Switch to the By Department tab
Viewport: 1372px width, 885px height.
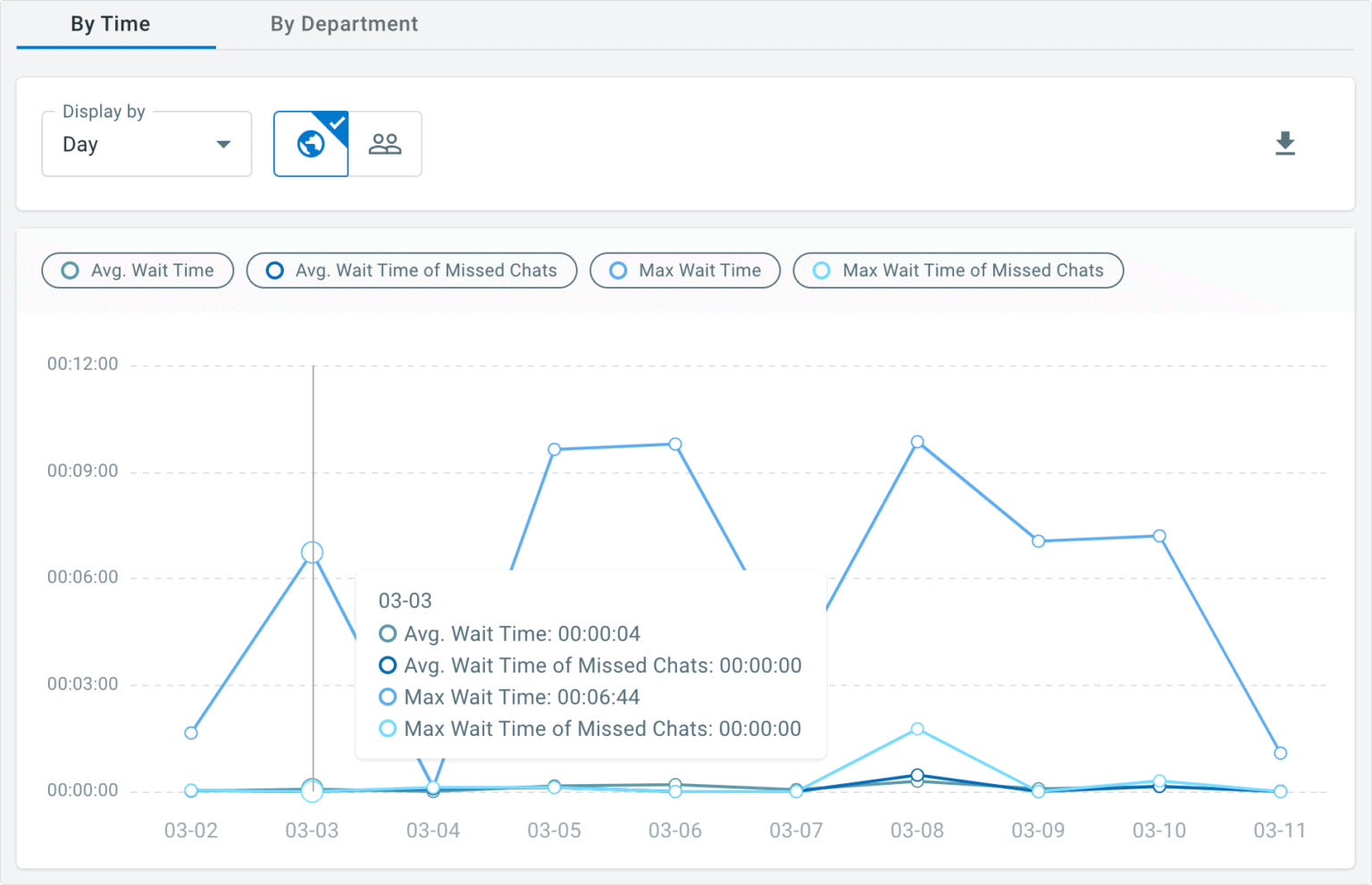(344, 24)
